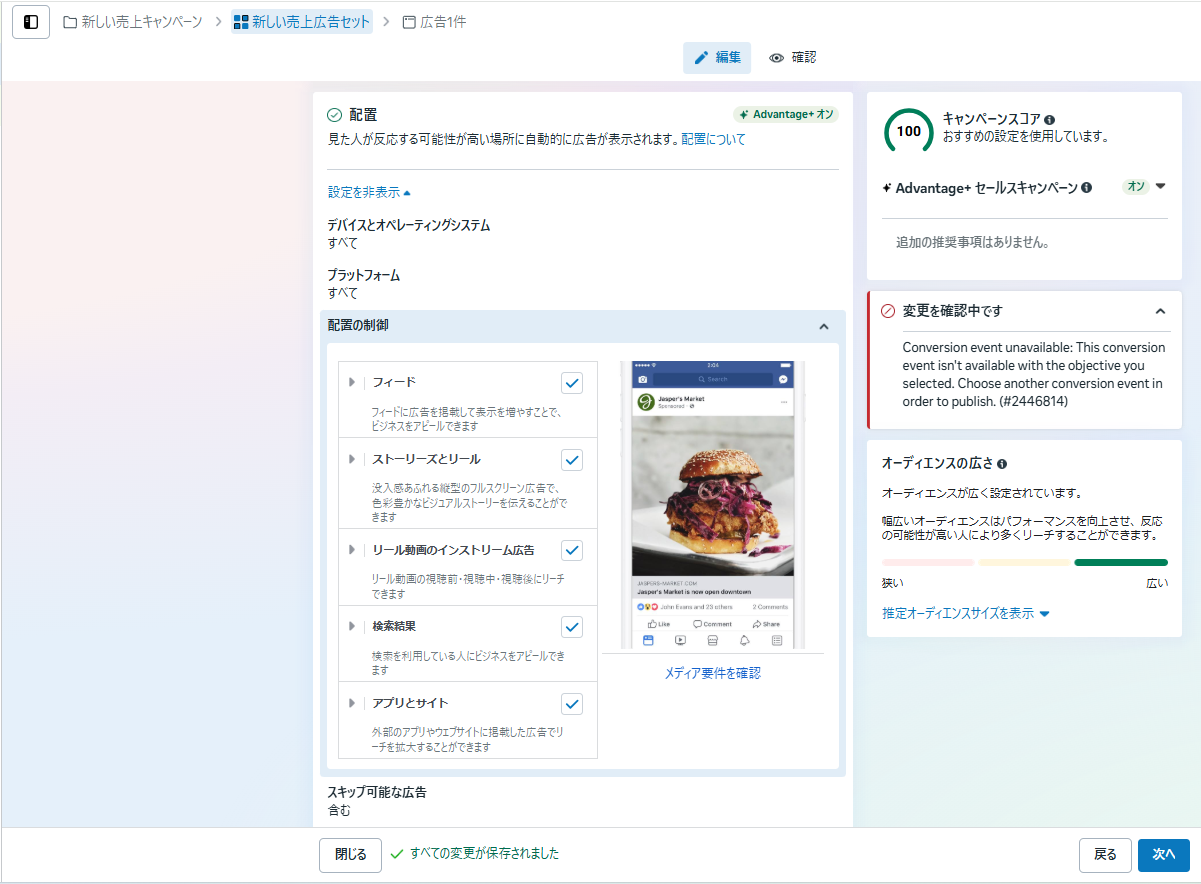Click info icon beside Advantage+ セールスキャンペーン

point(1086,187)
